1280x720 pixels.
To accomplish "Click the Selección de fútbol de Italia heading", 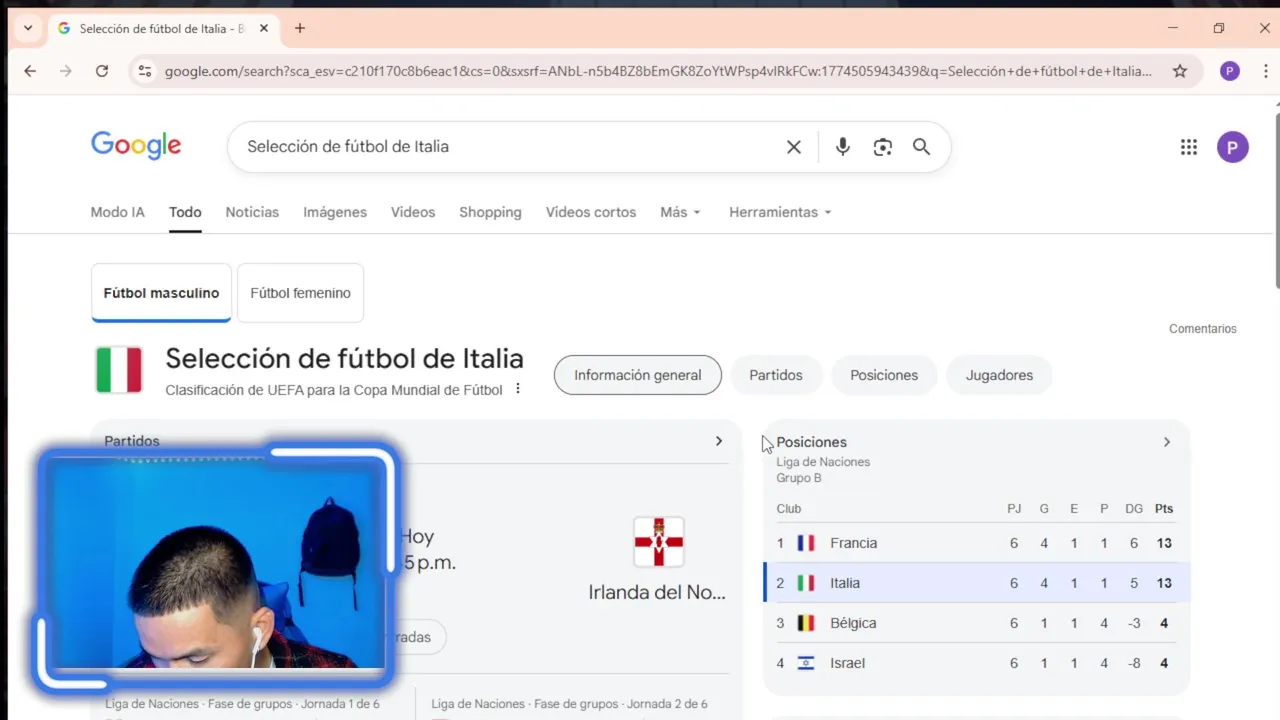I will click(x=344, y=358).
